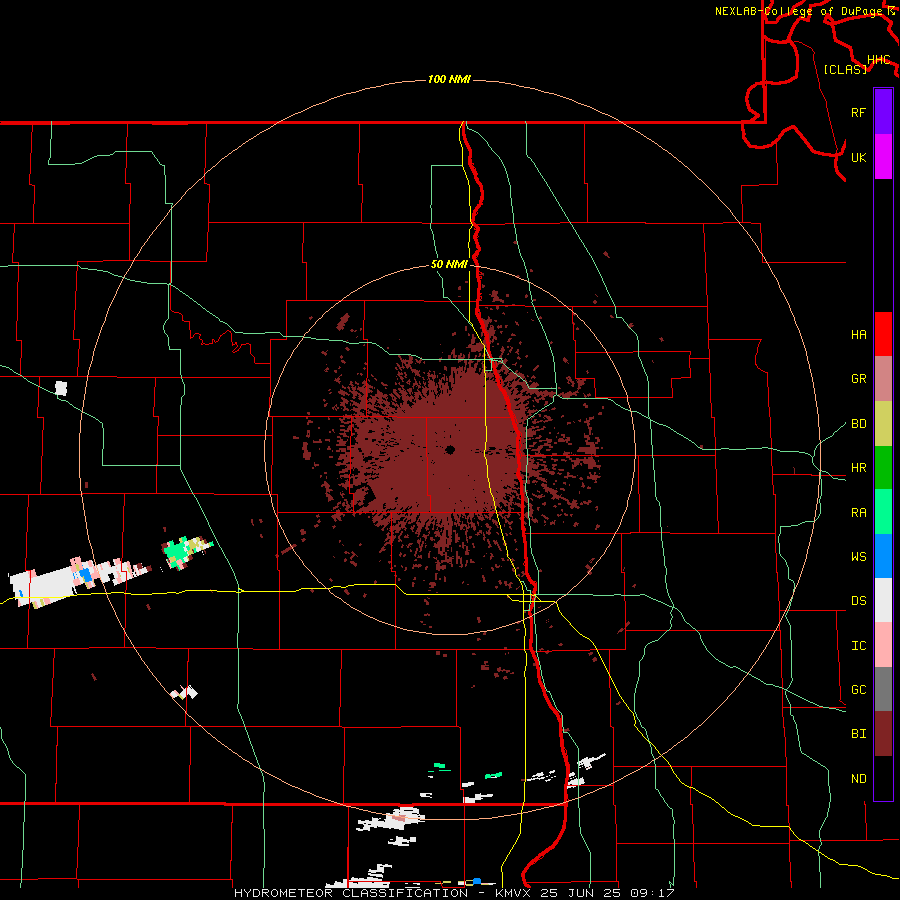Click the GR salmon color swatch

click(x=883, y=379)
